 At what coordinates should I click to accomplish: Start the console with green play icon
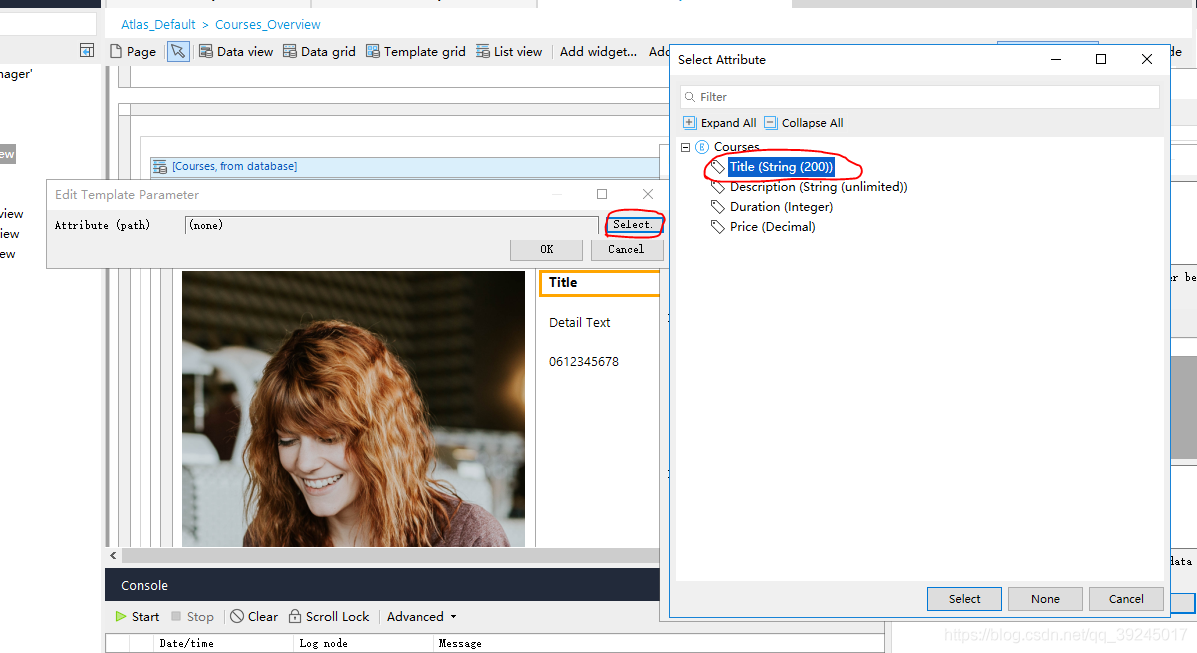[x=121, y=616]
